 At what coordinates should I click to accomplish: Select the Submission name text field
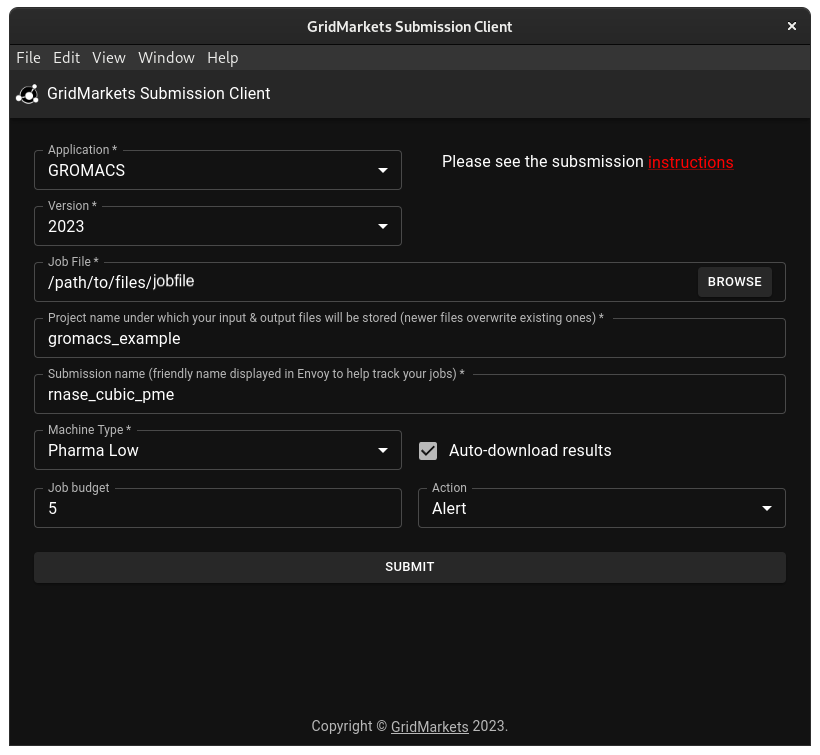(x=410, y=395)
